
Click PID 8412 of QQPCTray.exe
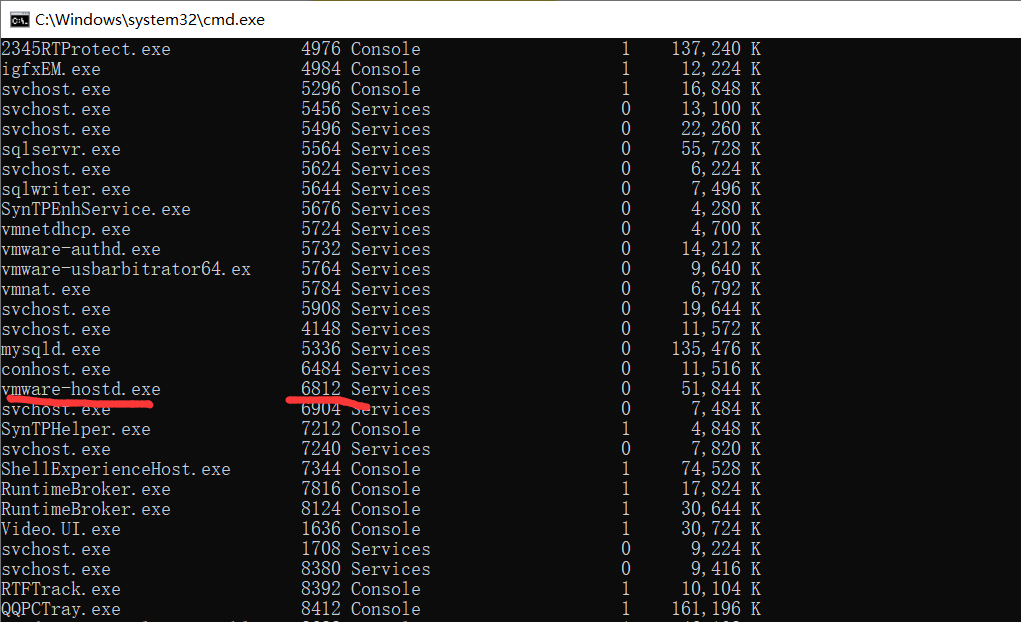[321, 610]
